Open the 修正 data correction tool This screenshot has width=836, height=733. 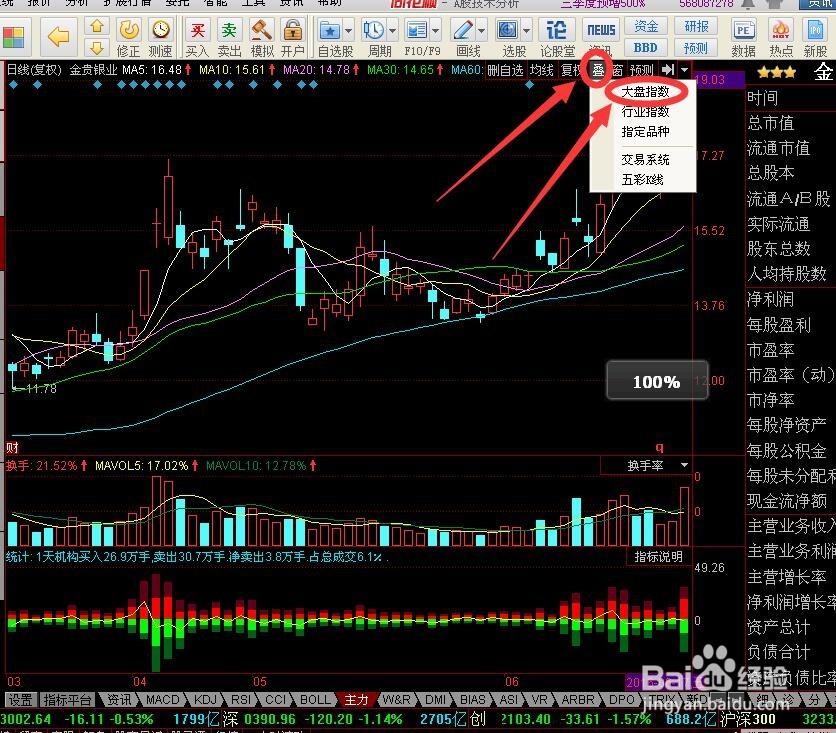(x=128, y=38)
